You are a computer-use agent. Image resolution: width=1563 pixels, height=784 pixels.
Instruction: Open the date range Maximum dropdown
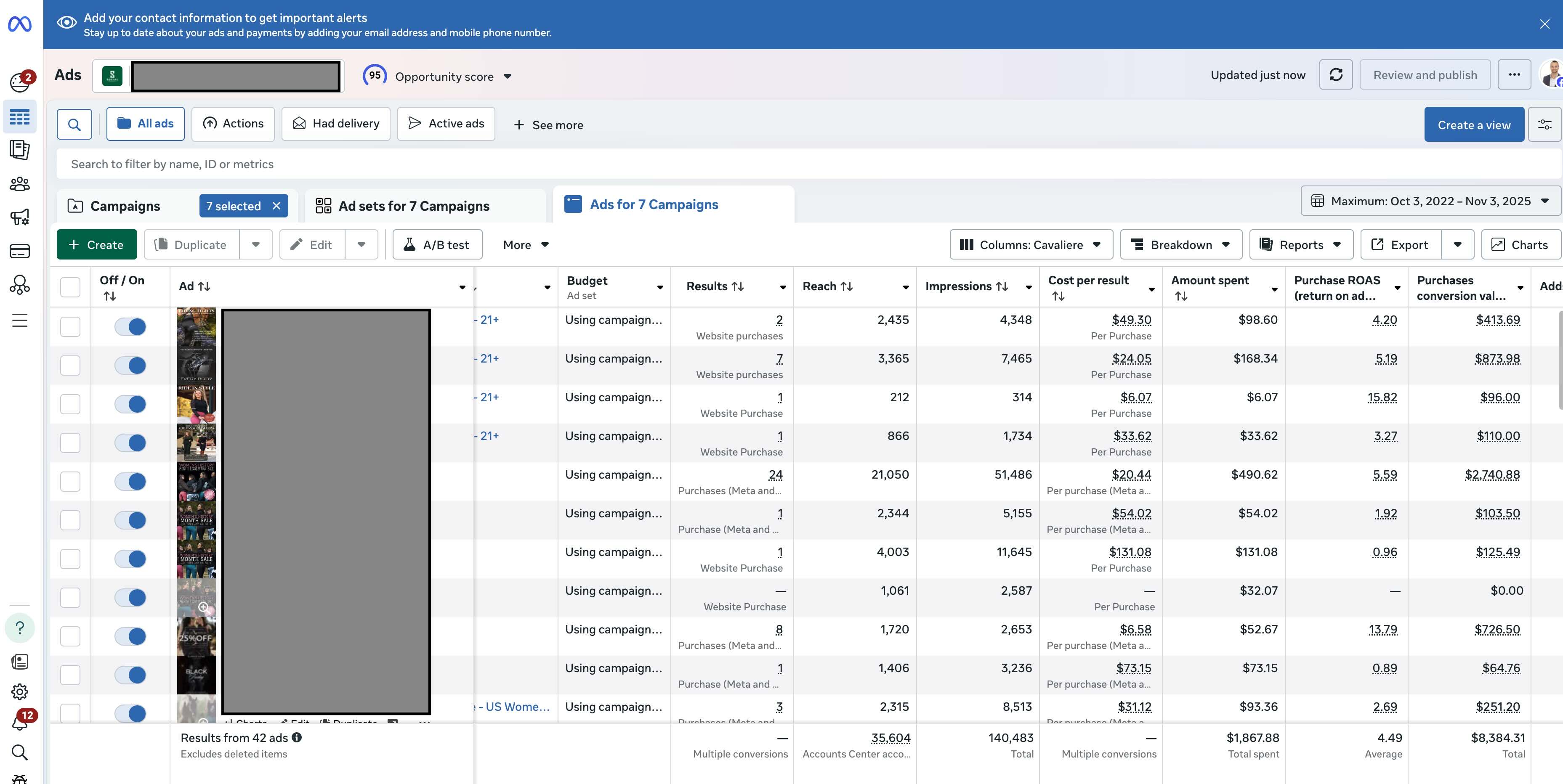pos(1430,201)
